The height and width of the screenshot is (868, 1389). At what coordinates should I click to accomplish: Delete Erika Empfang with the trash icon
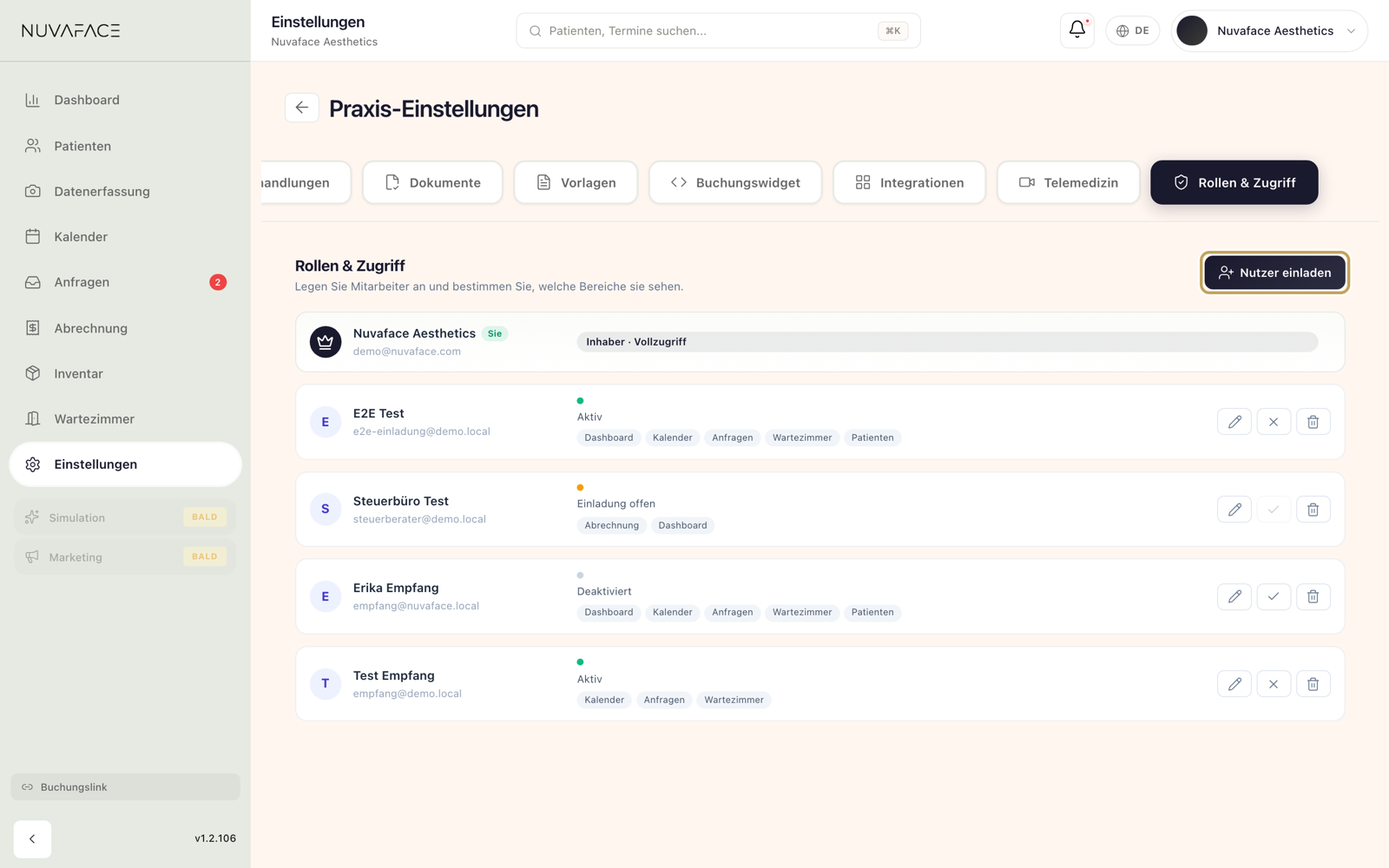[1313, 596]
